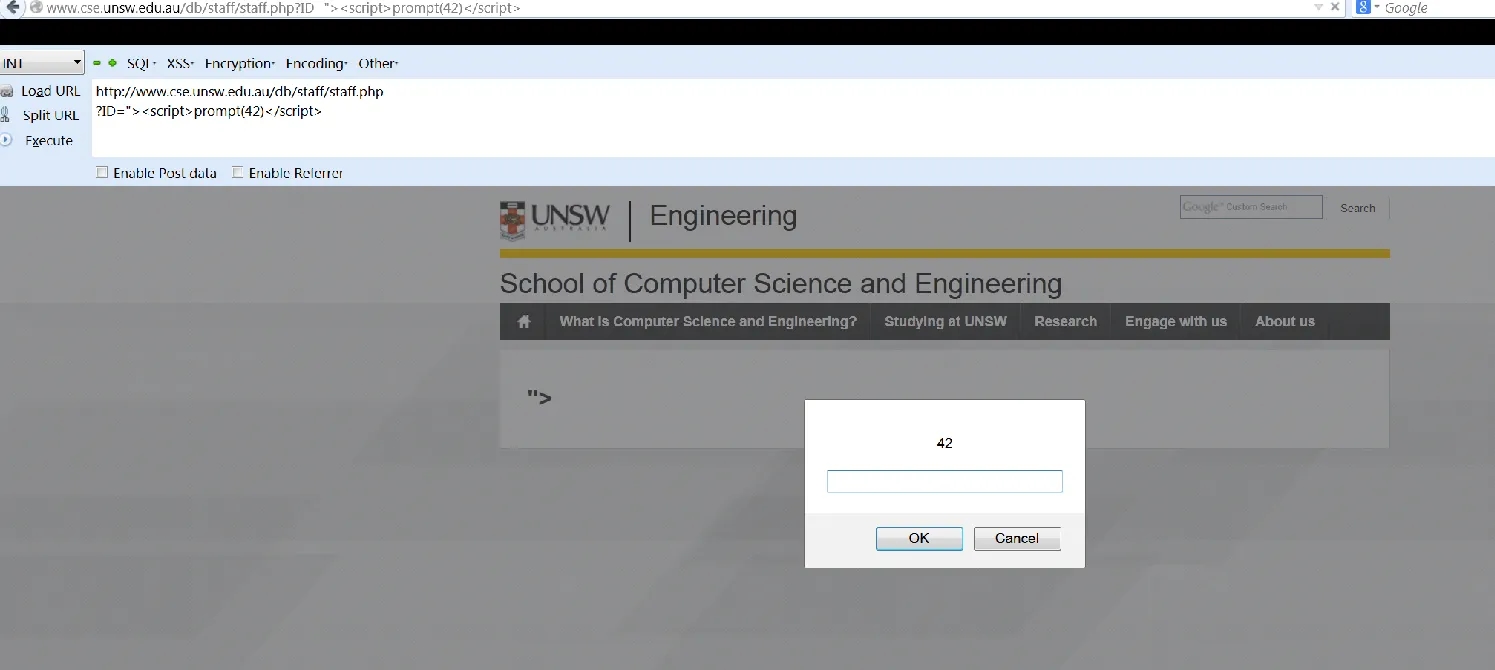Image resolution: width=1495 pixels, height=670 pixels.
Task: Click the stop loading X icon
Action: (x=1335, y=8)
